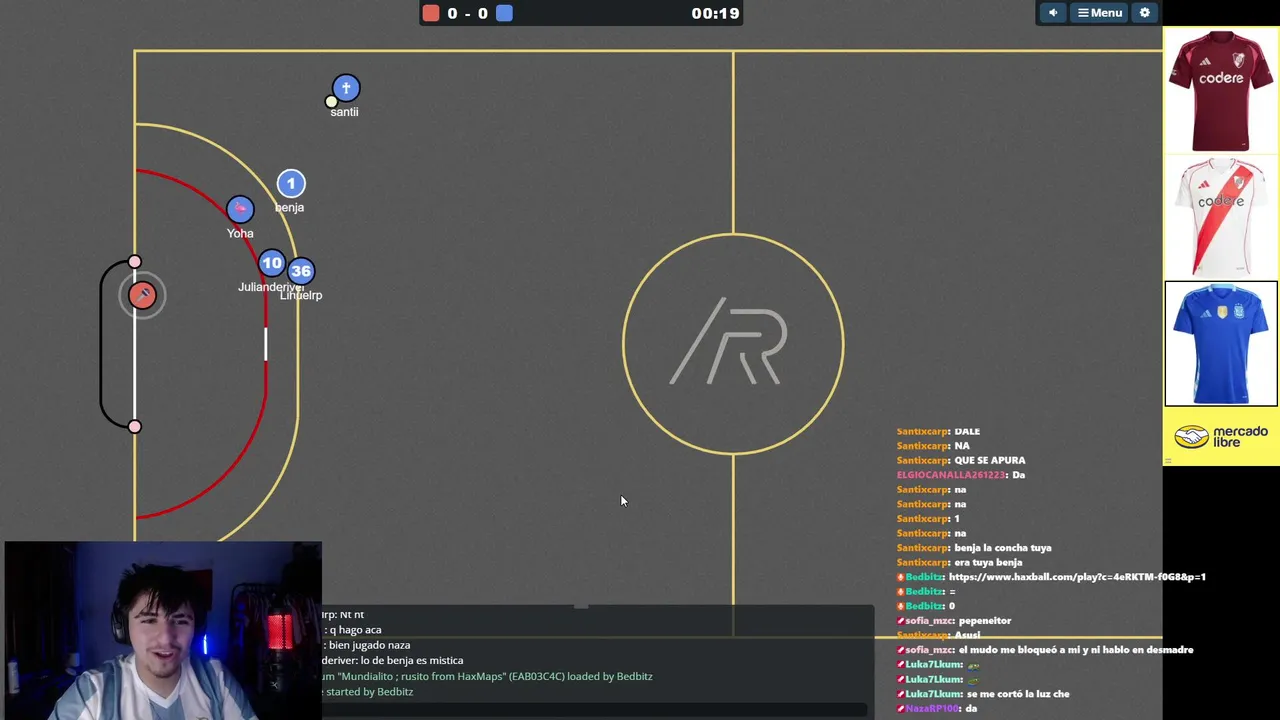Image resolution: width=1280 pixels, height=720 pixels.
Task: Click the santii player name label
Action: [x=344, y=112]
